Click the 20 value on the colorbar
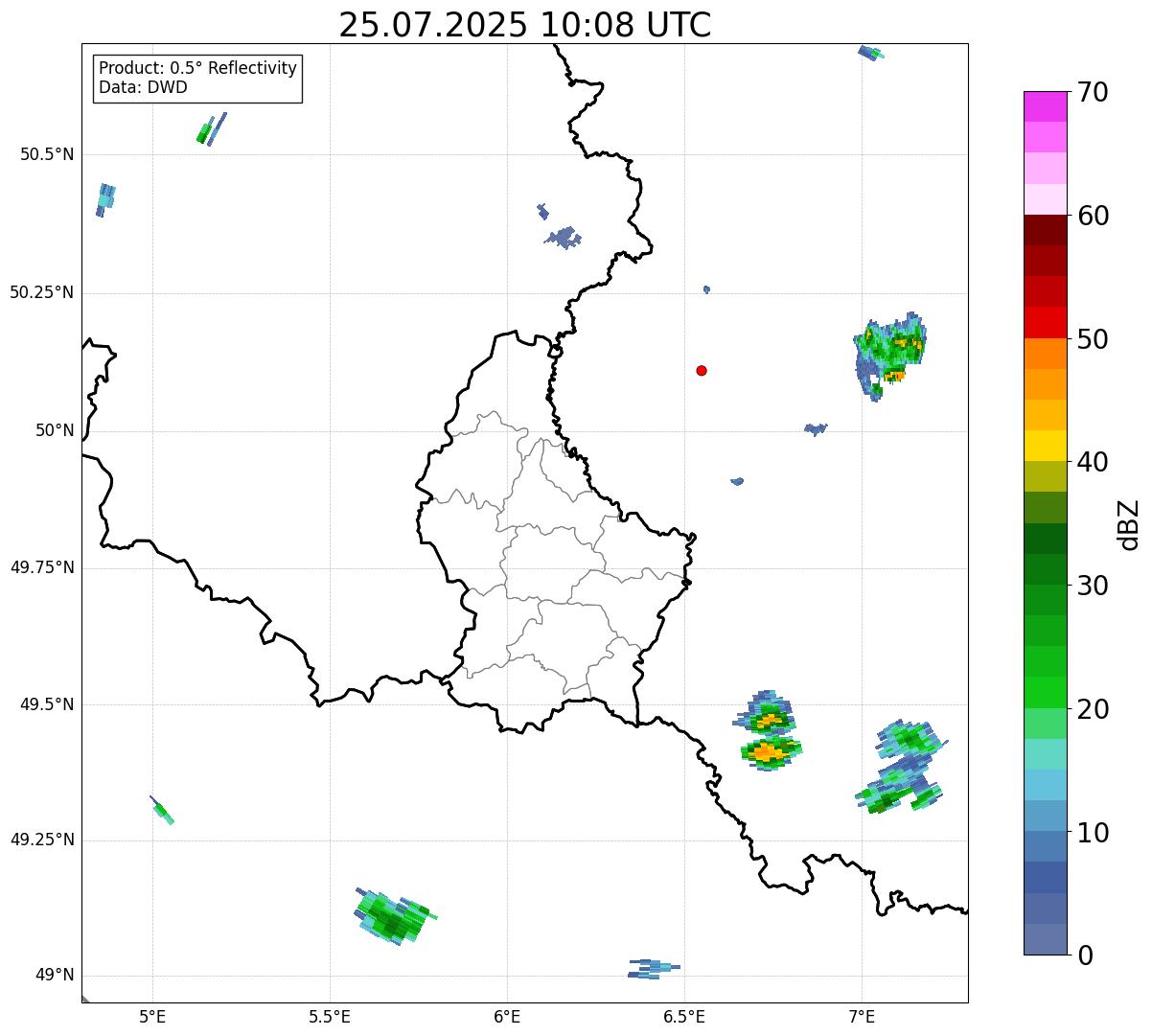 (x=1093, y=709)
